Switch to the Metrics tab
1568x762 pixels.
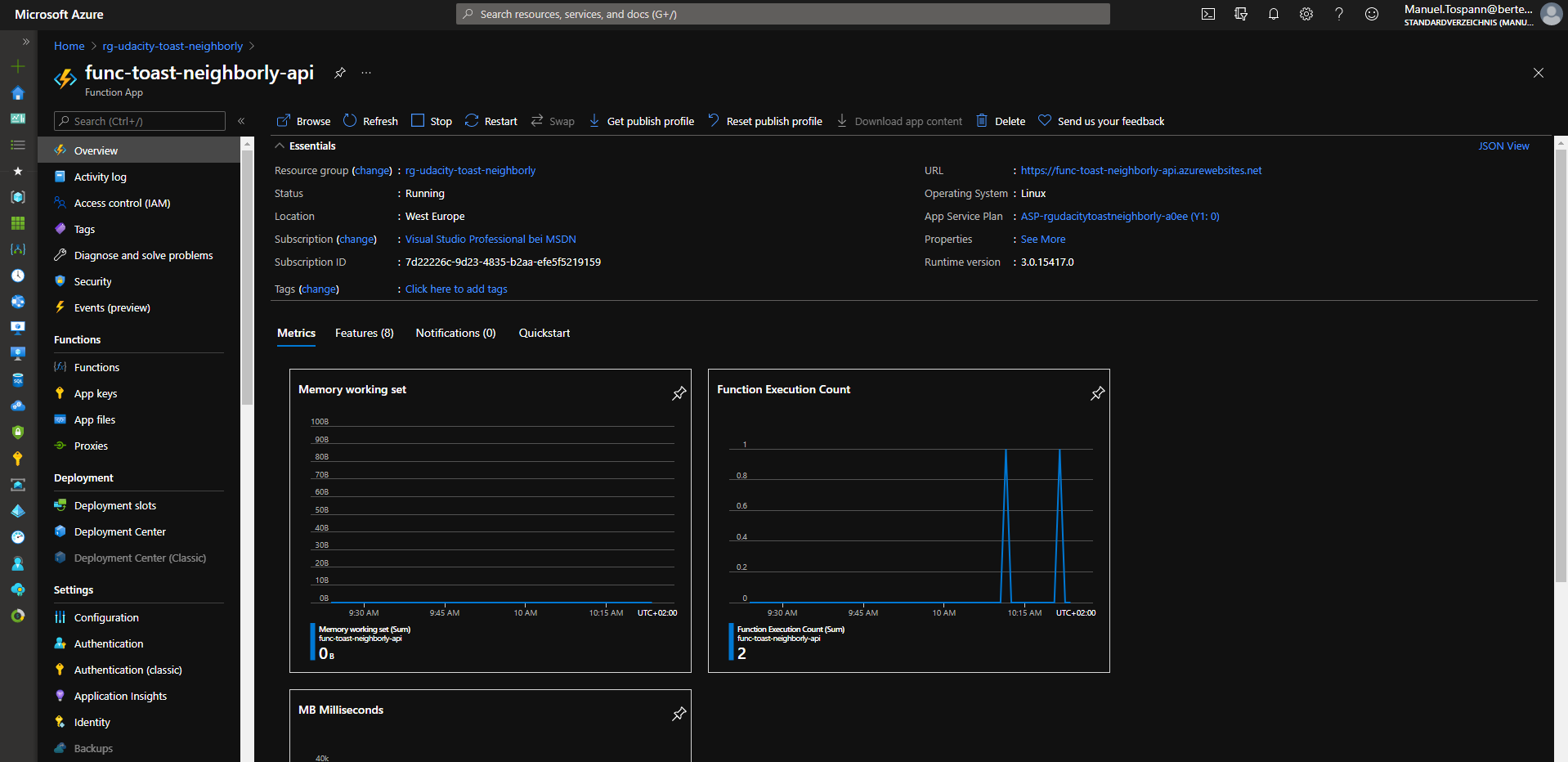pyautogui.click(x=296, y=334)
